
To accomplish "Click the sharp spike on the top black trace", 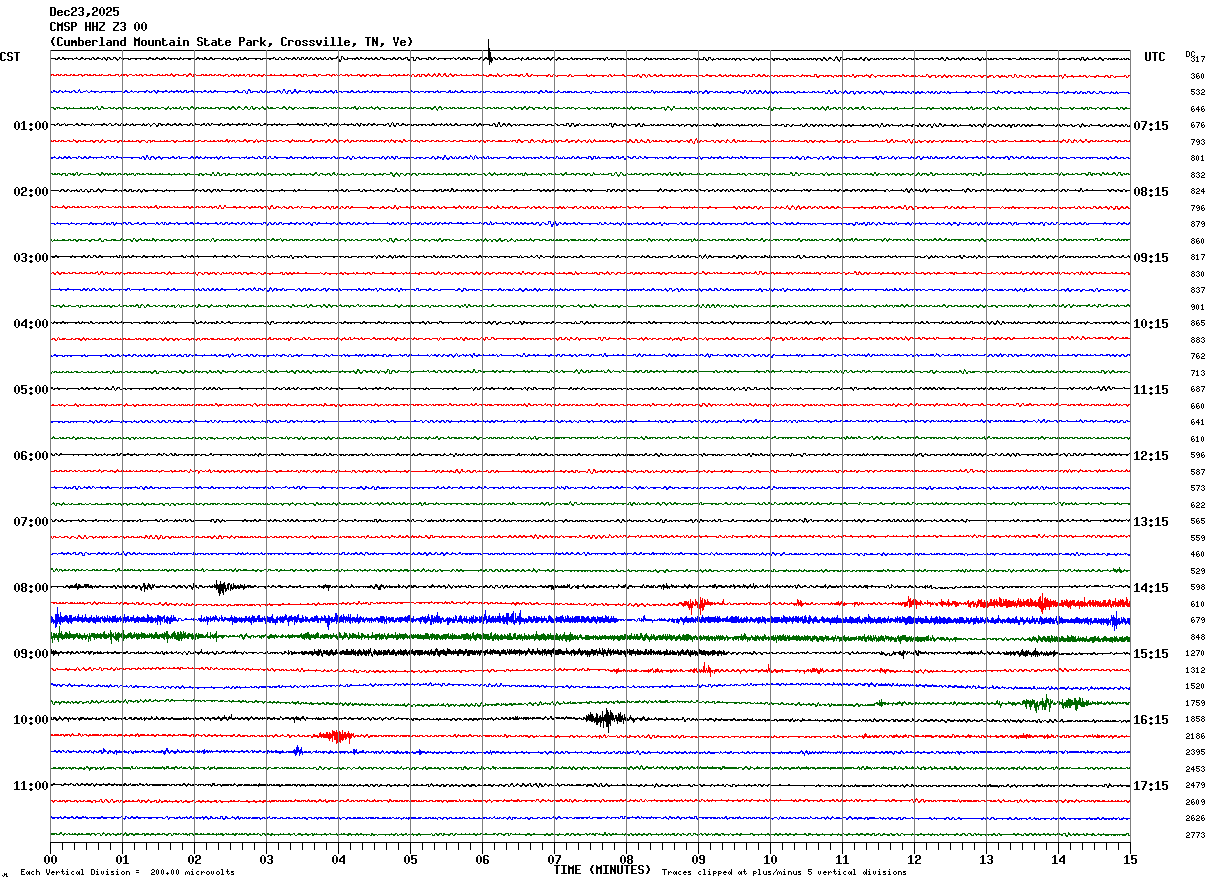I will click(x=489, y=53).
